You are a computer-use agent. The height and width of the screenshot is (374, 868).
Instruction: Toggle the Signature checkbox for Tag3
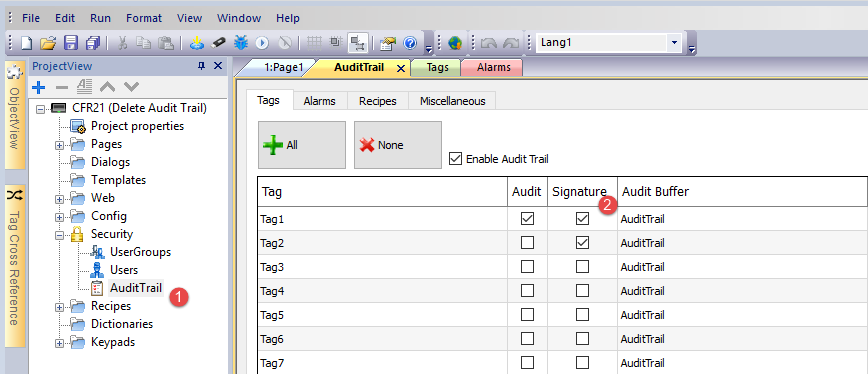pyautogui.click(x=582, y=267)
